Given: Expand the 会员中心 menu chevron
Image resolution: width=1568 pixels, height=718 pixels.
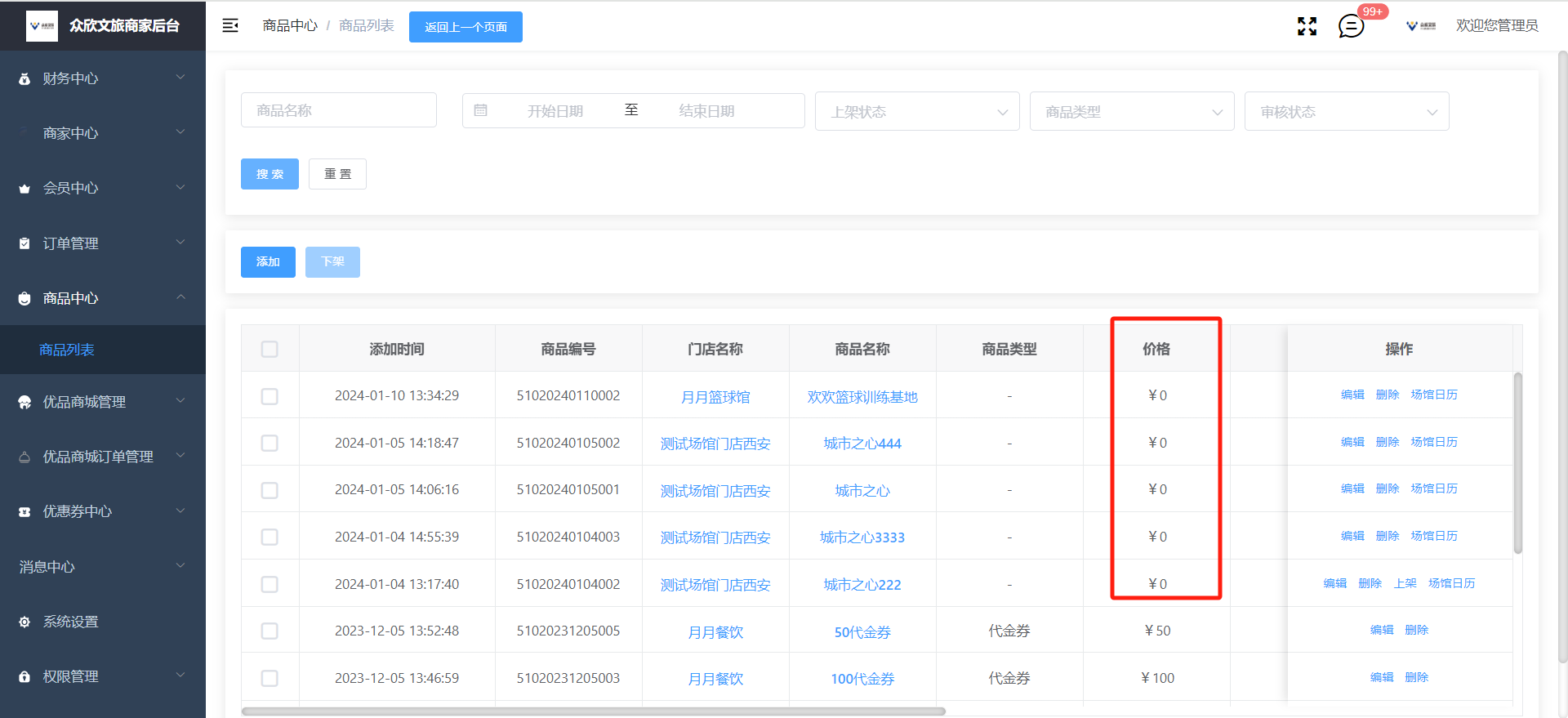Looking at the screenshot, I should (180, 188).
